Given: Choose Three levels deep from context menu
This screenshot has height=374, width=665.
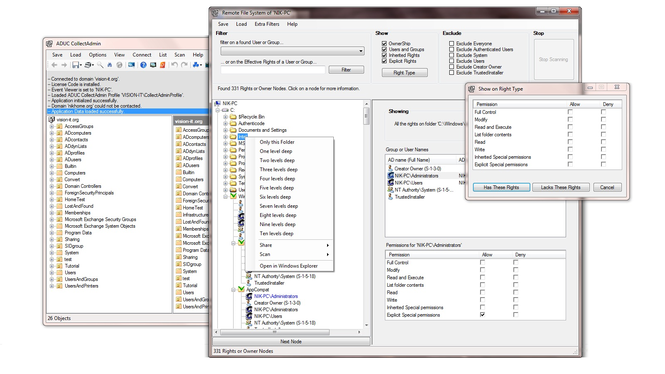Looking at the screenshot, I should pos(279,170).
